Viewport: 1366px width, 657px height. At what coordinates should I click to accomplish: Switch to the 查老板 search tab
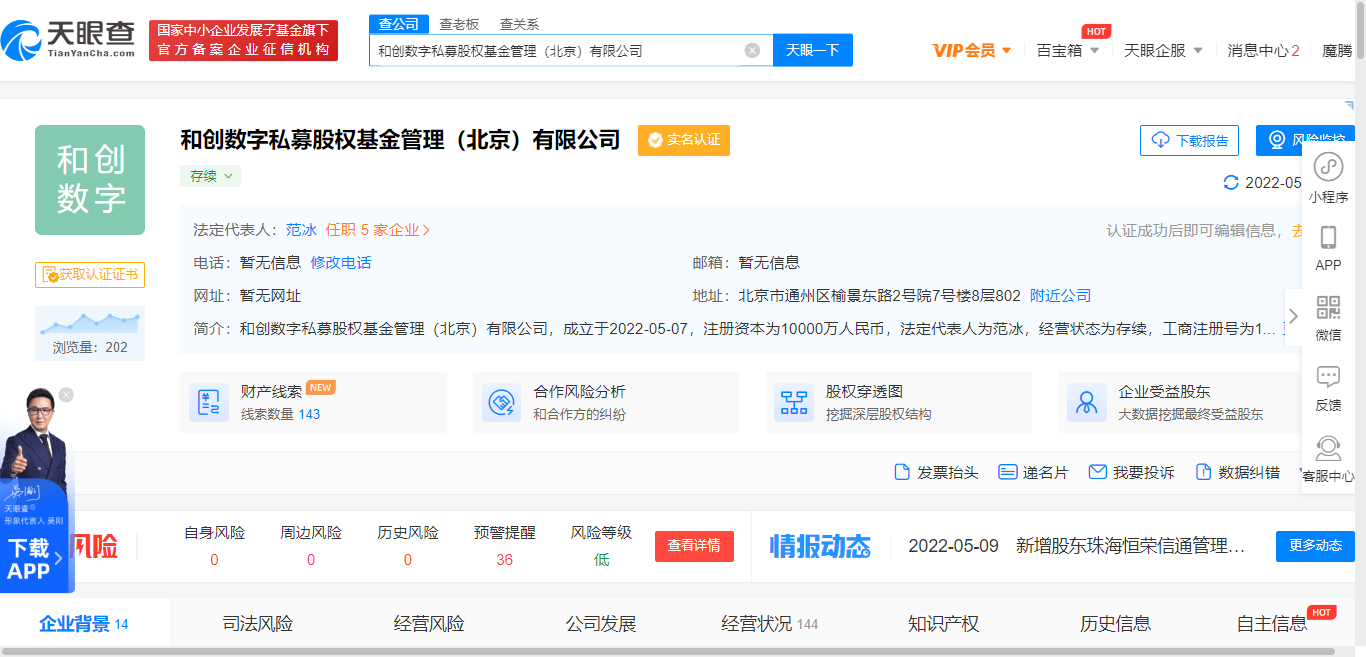458,22
